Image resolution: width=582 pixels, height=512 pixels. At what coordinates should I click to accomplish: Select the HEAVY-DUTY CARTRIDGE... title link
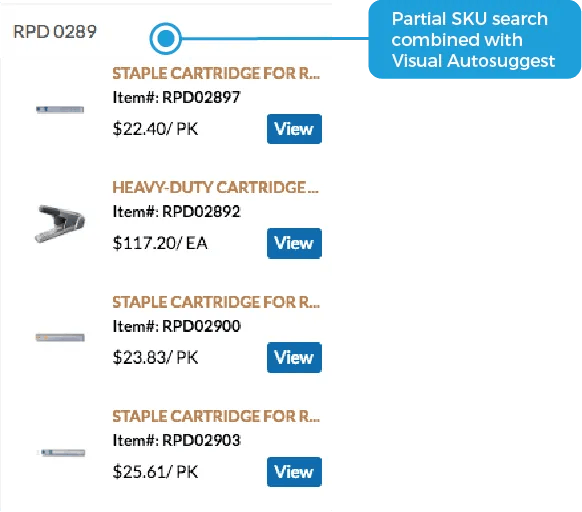[x=215, y=187]
